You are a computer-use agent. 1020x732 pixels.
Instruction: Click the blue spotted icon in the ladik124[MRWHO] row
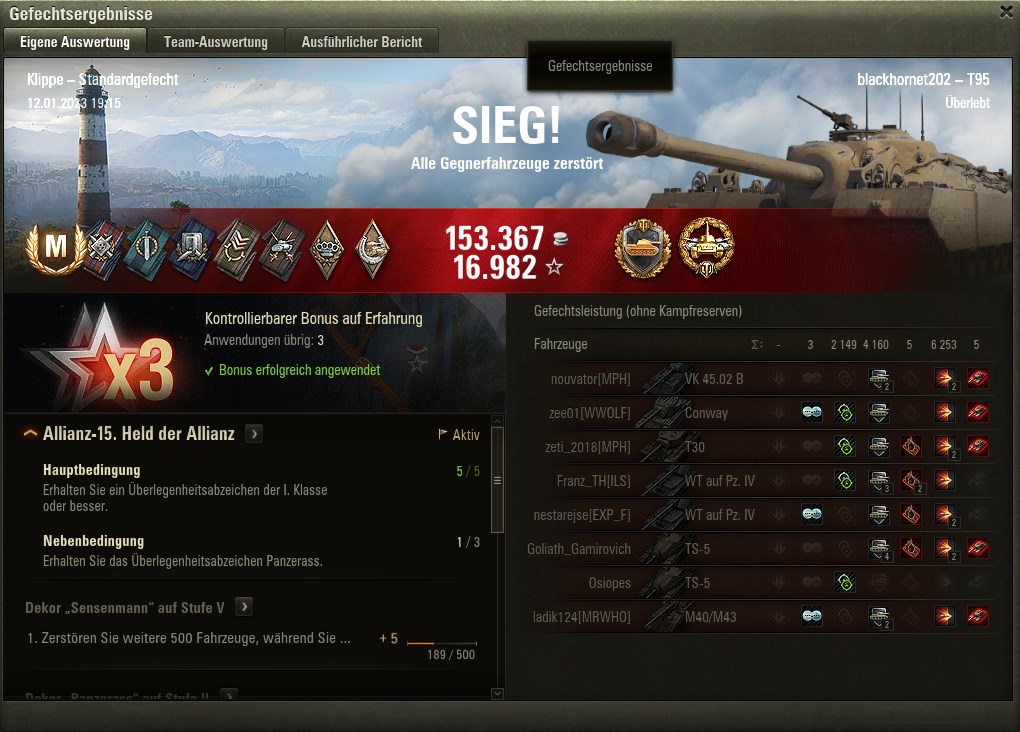pyautogui.click(x=811, y=616)
